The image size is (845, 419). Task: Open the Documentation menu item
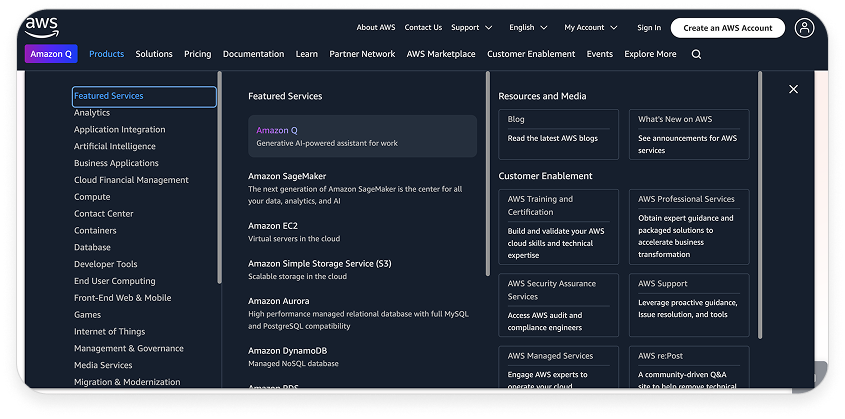[x=253, y=54]
